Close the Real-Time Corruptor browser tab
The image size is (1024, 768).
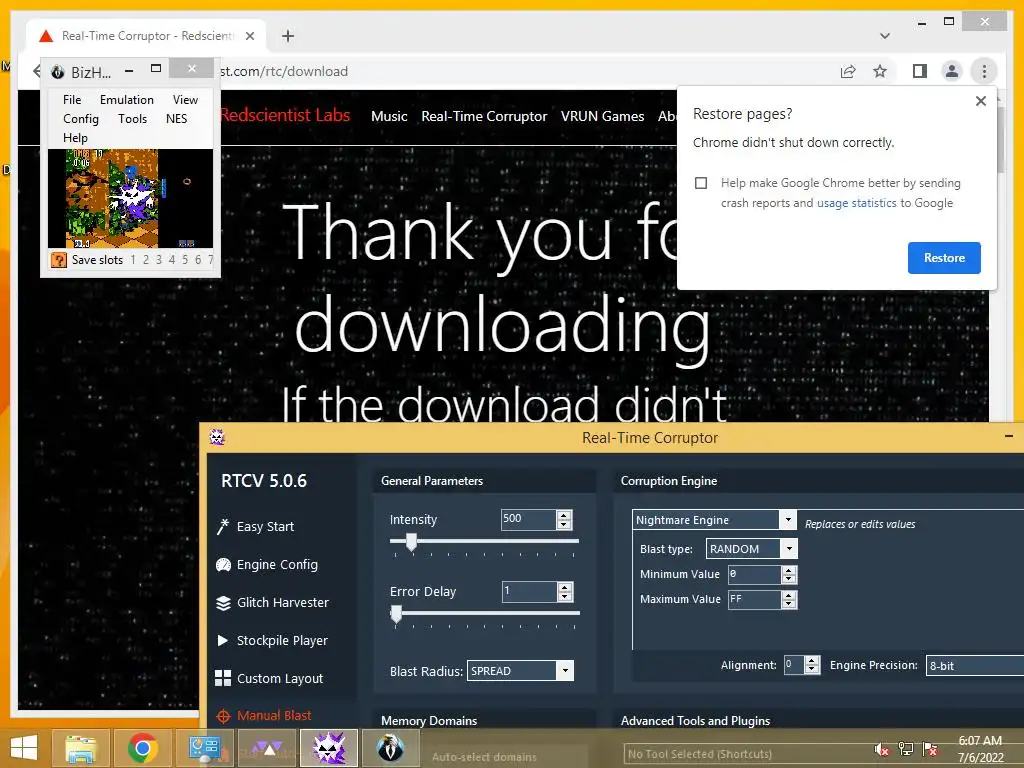249,36
